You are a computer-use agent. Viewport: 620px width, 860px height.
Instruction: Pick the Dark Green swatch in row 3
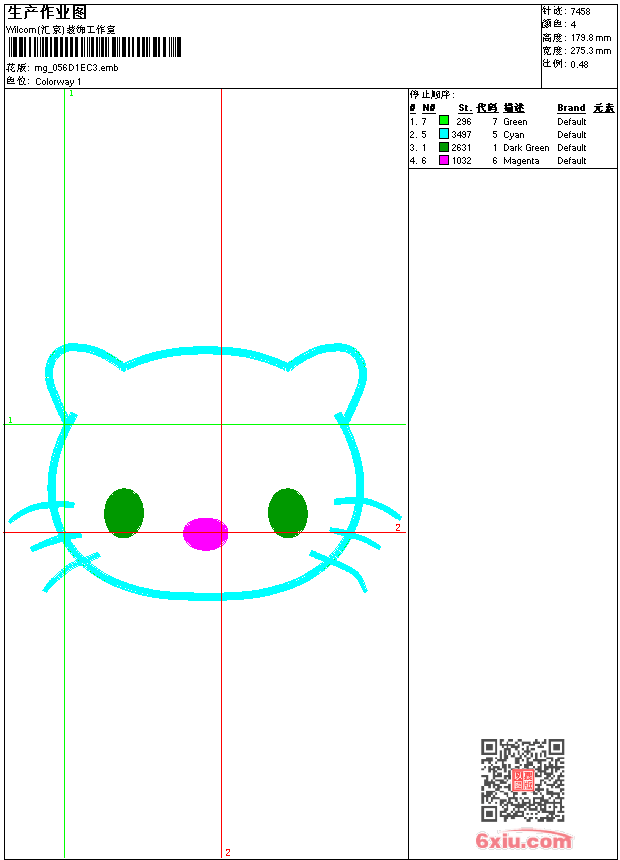point(444,147)
